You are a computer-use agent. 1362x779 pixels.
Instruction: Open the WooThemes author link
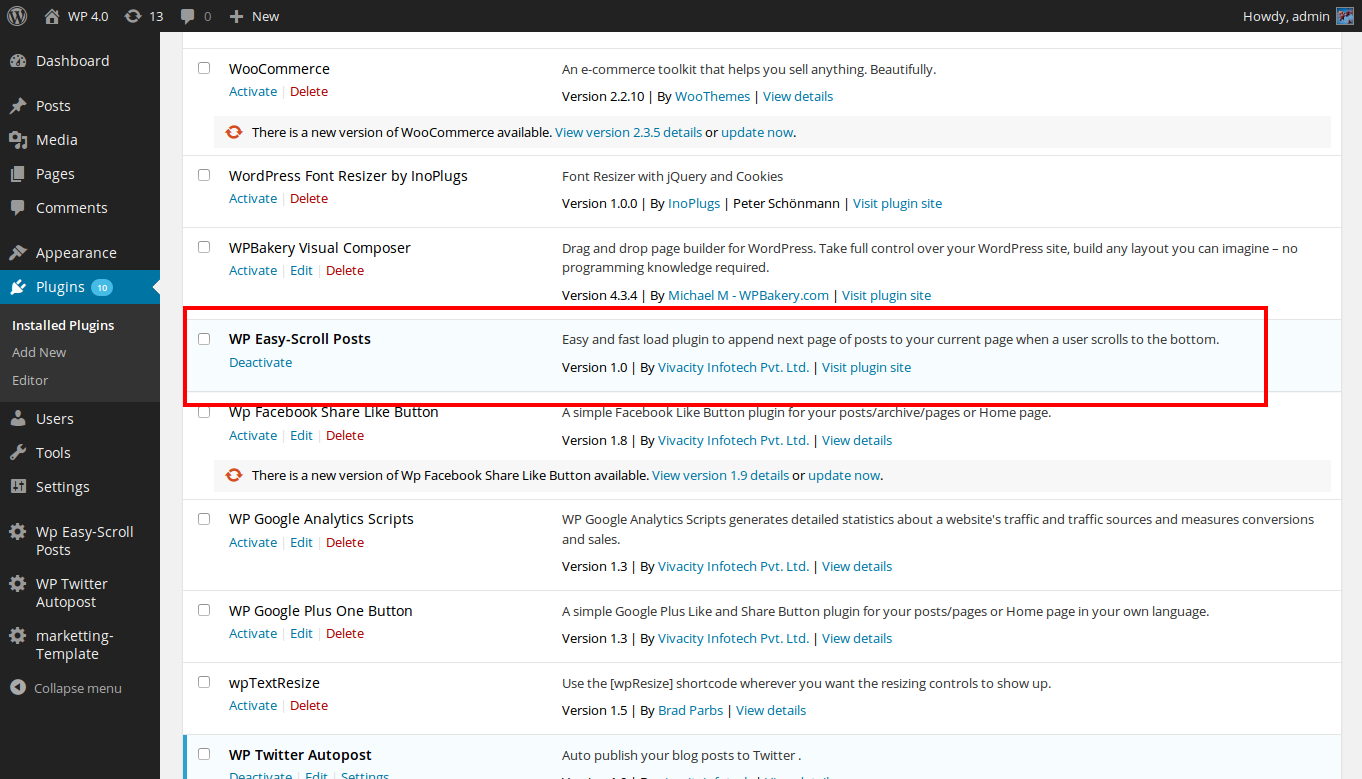(712, 96)
